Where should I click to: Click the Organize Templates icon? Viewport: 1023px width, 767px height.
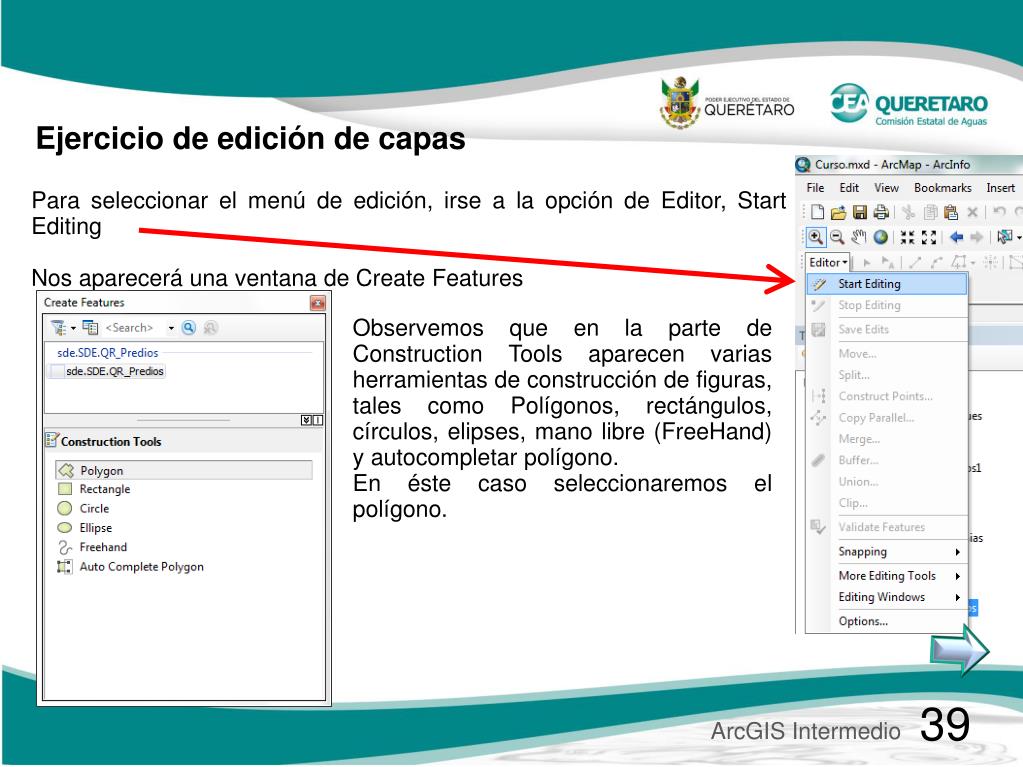click(90, 327)
